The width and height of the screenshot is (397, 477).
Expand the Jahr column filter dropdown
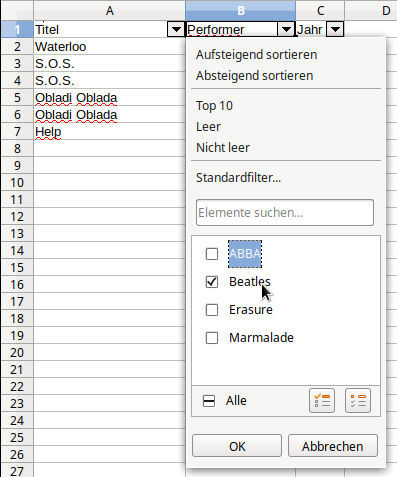(335, 30)
